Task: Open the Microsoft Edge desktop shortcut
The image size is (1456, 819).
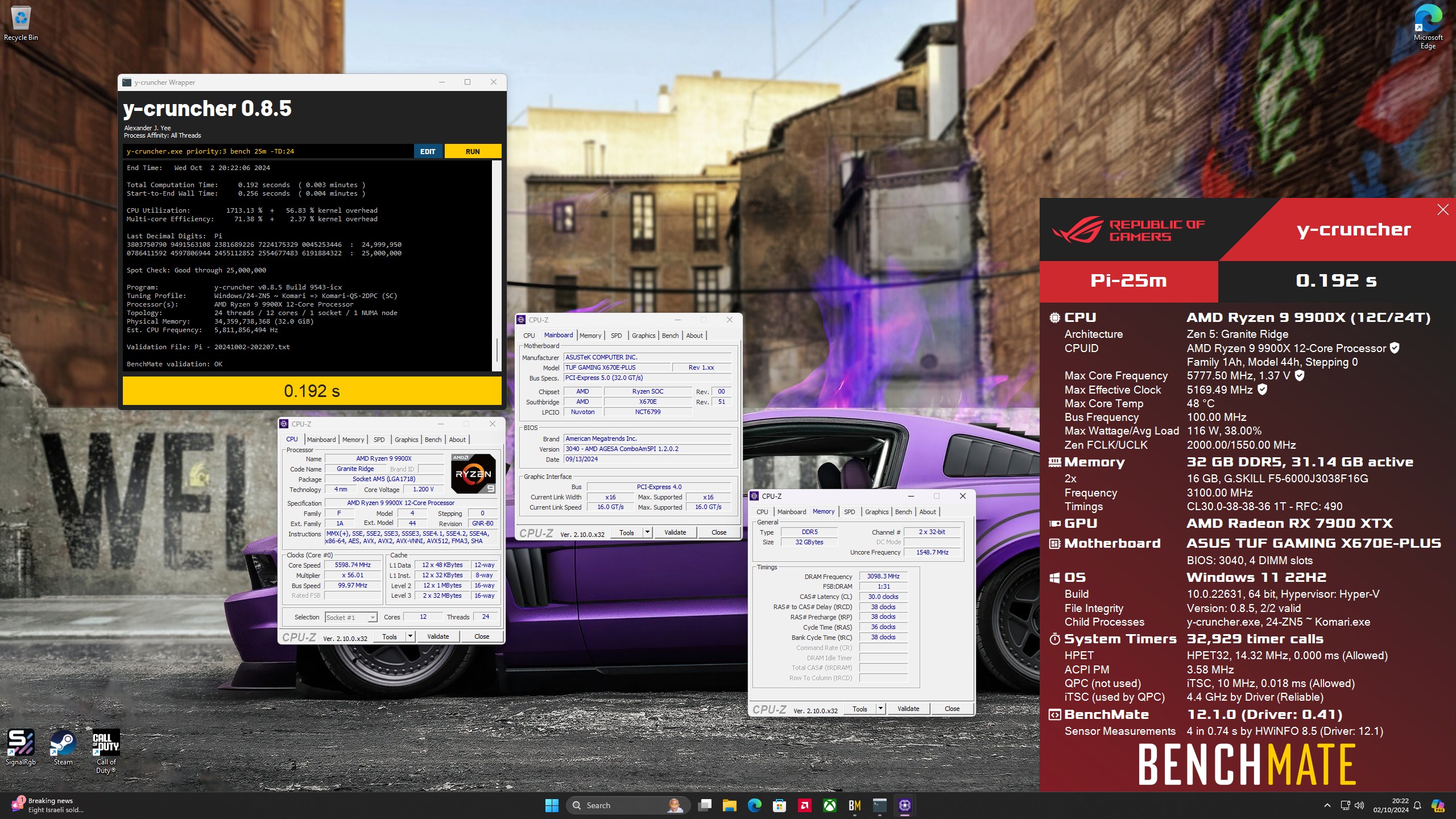Action: (1428, 26)
